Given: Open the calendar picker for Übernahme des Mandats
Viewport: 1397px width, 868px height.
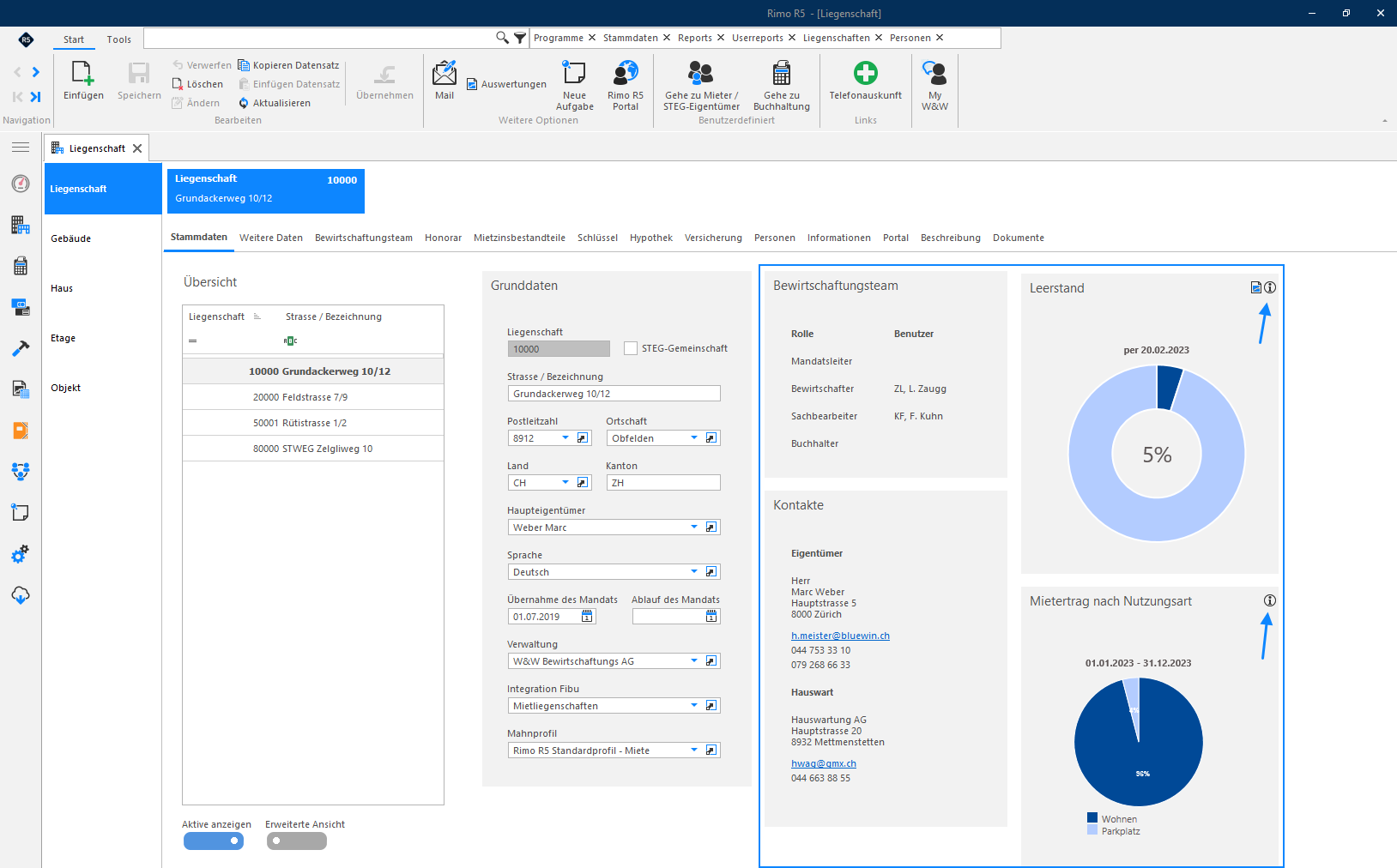Looking at the screenshot, I should coord(587,617).
